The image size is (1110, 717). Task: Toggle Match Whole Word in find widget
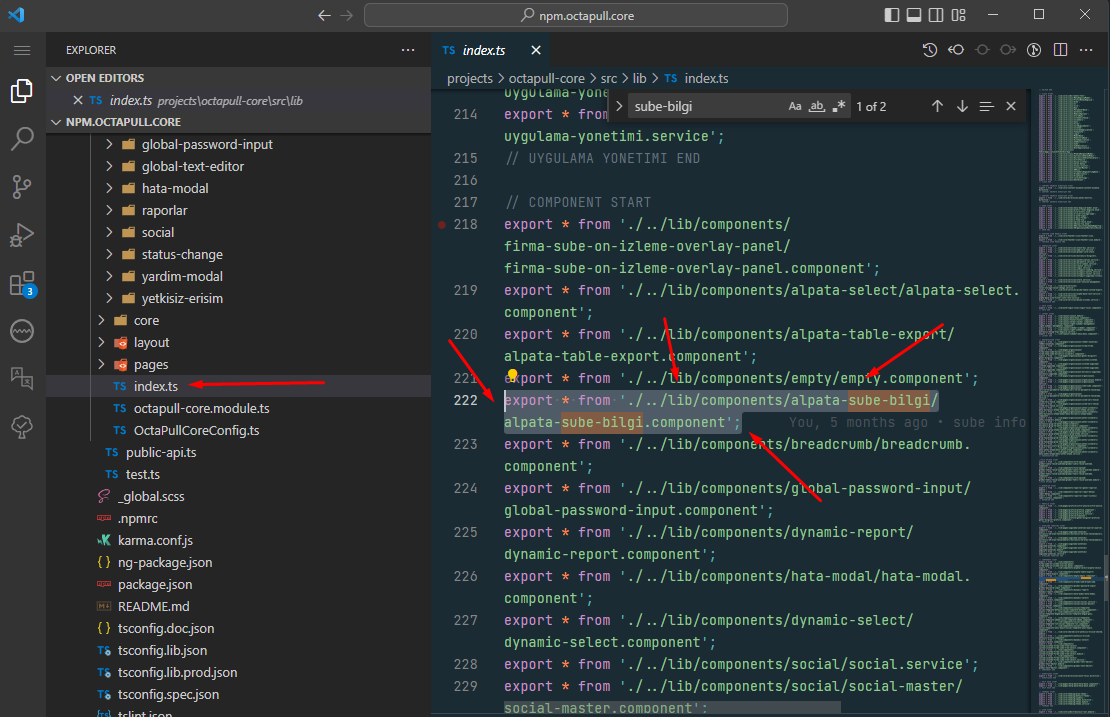(x=817, y=106)
